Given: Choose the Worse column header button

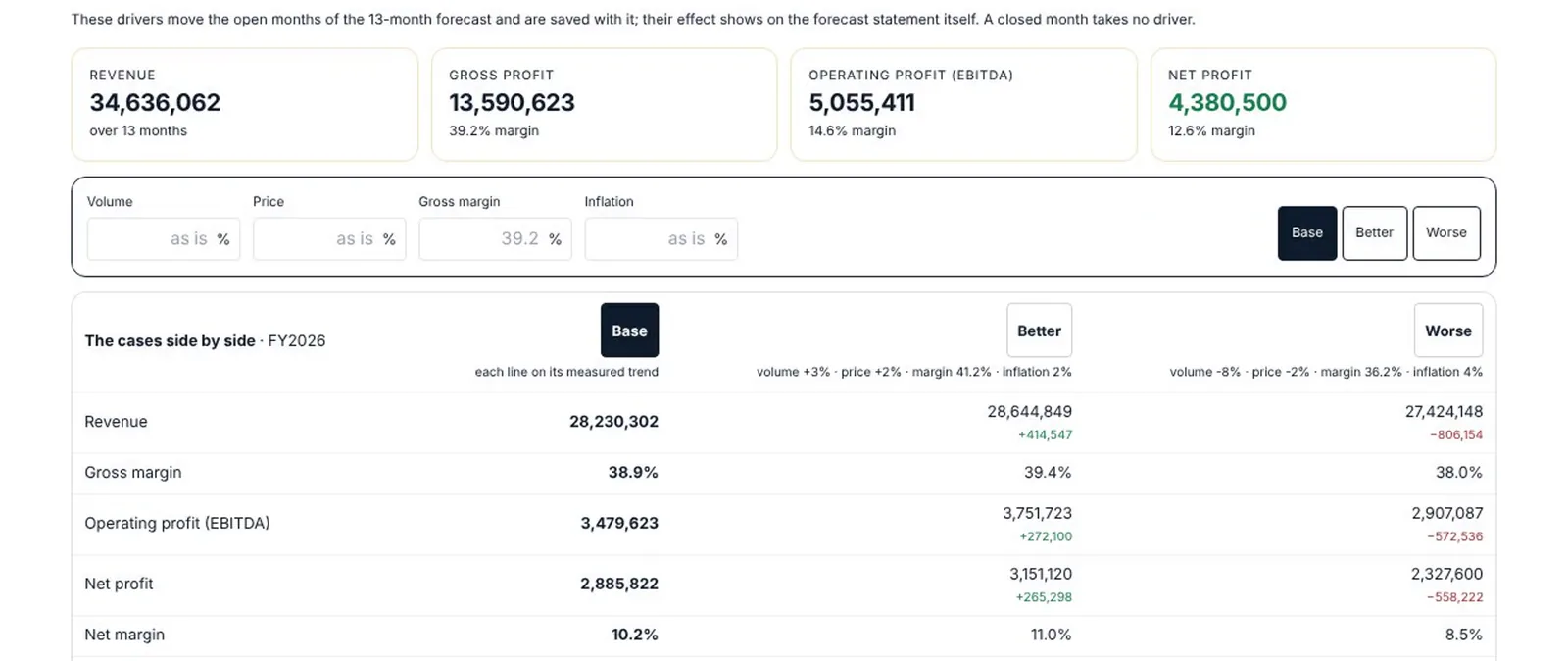Looking at the screenshot, I should pos(1447,330).
